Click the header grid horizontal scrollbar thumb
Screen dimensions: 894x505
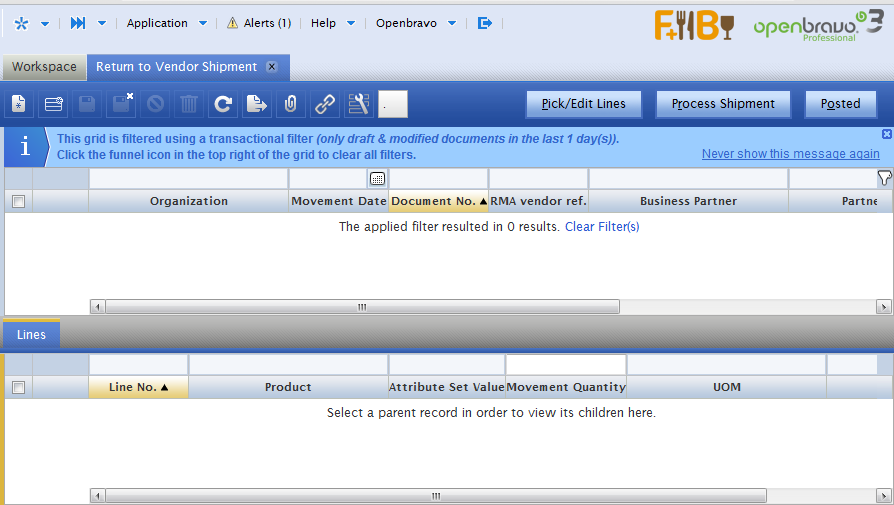(362, 307)
